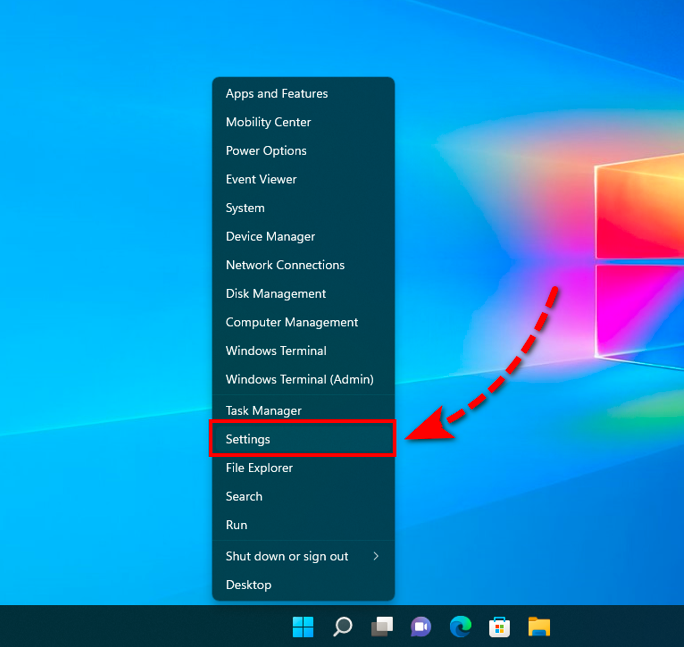Open Microsoft Edge from the taskbar
The image size is (684, 647).
click(x=461, y=626)
